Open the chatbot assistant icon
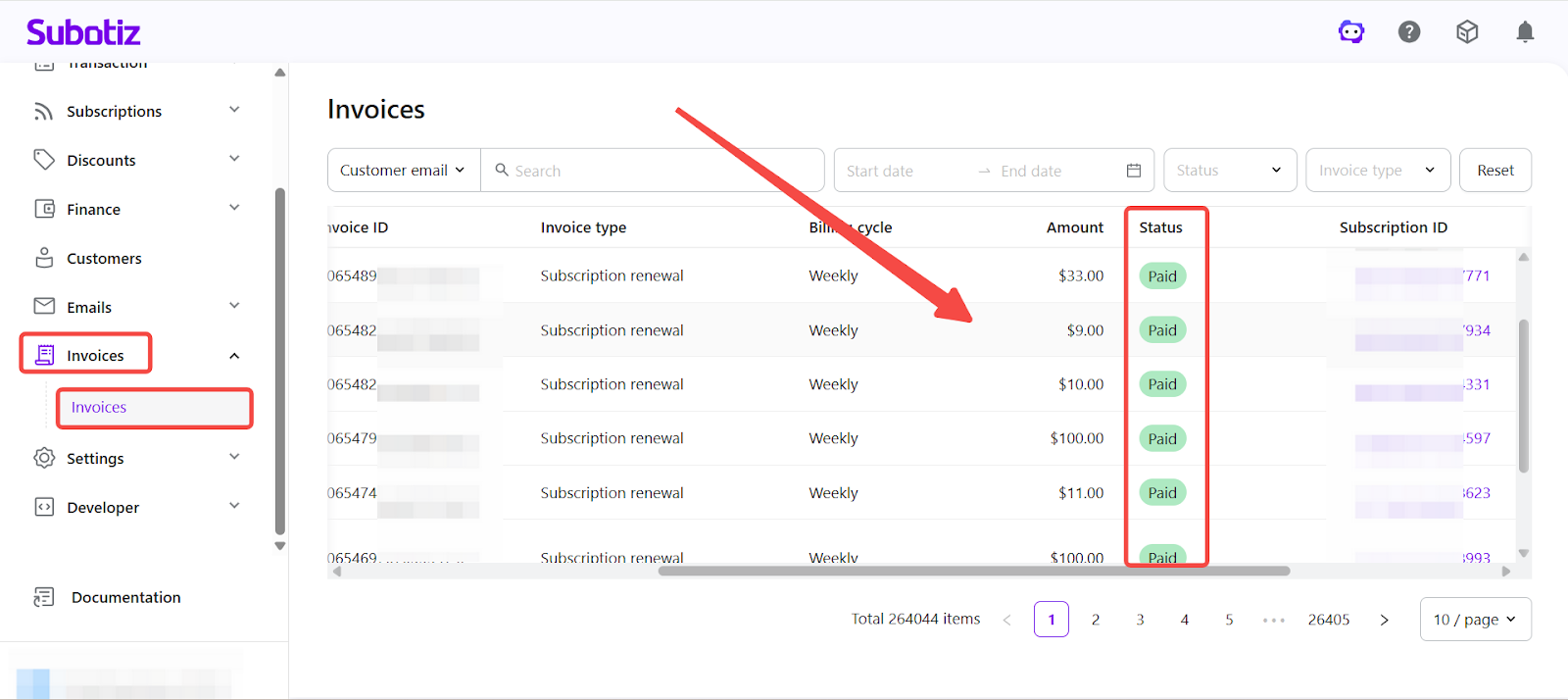The height and width of the screenshot is (700, 1568). click(x=1351, y=32)
